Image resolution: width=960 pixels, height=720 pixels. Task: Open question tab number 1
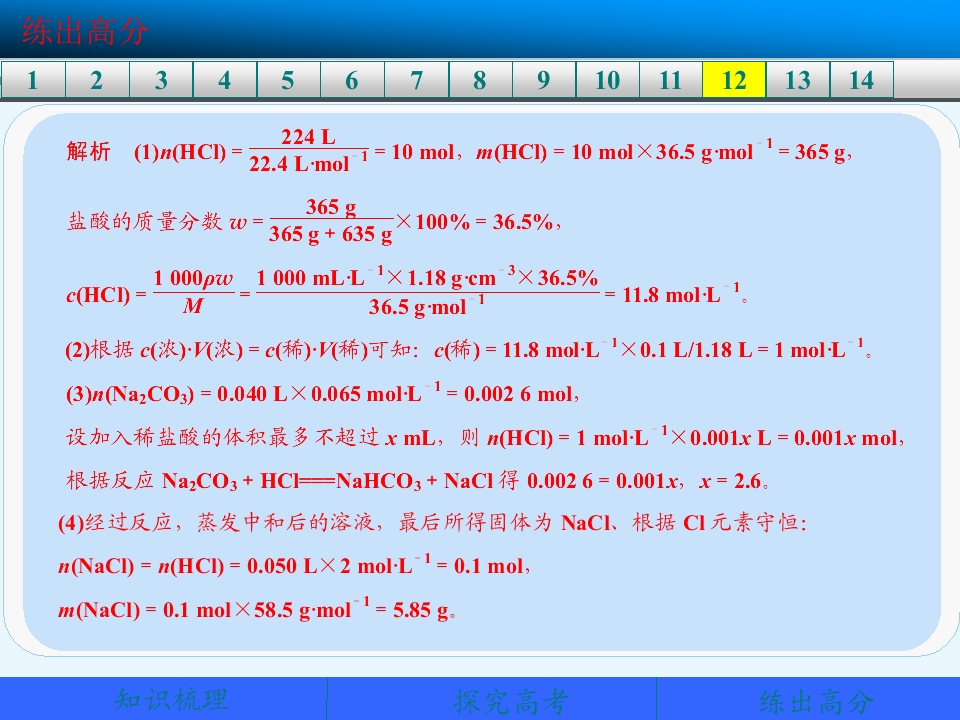(x=33, y=80)
